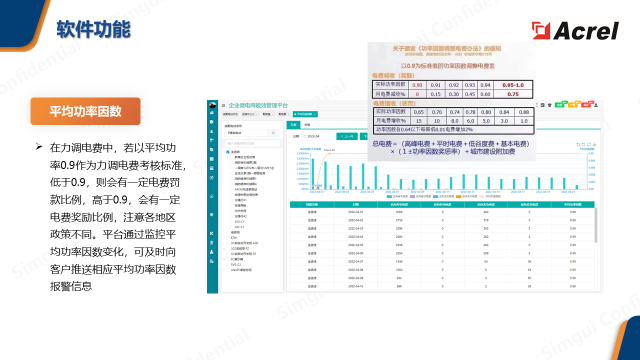The width and height of the screenshot is (640, 360).
Task: Open the active teal tab in the page tab bar
Action: coord(305,114)
